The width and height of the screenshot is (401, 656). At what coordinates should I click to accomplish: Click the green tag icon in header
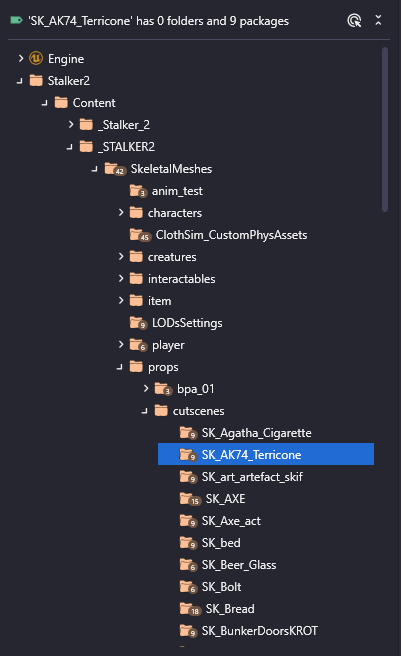pyautogui.click(x=16, y=20)
